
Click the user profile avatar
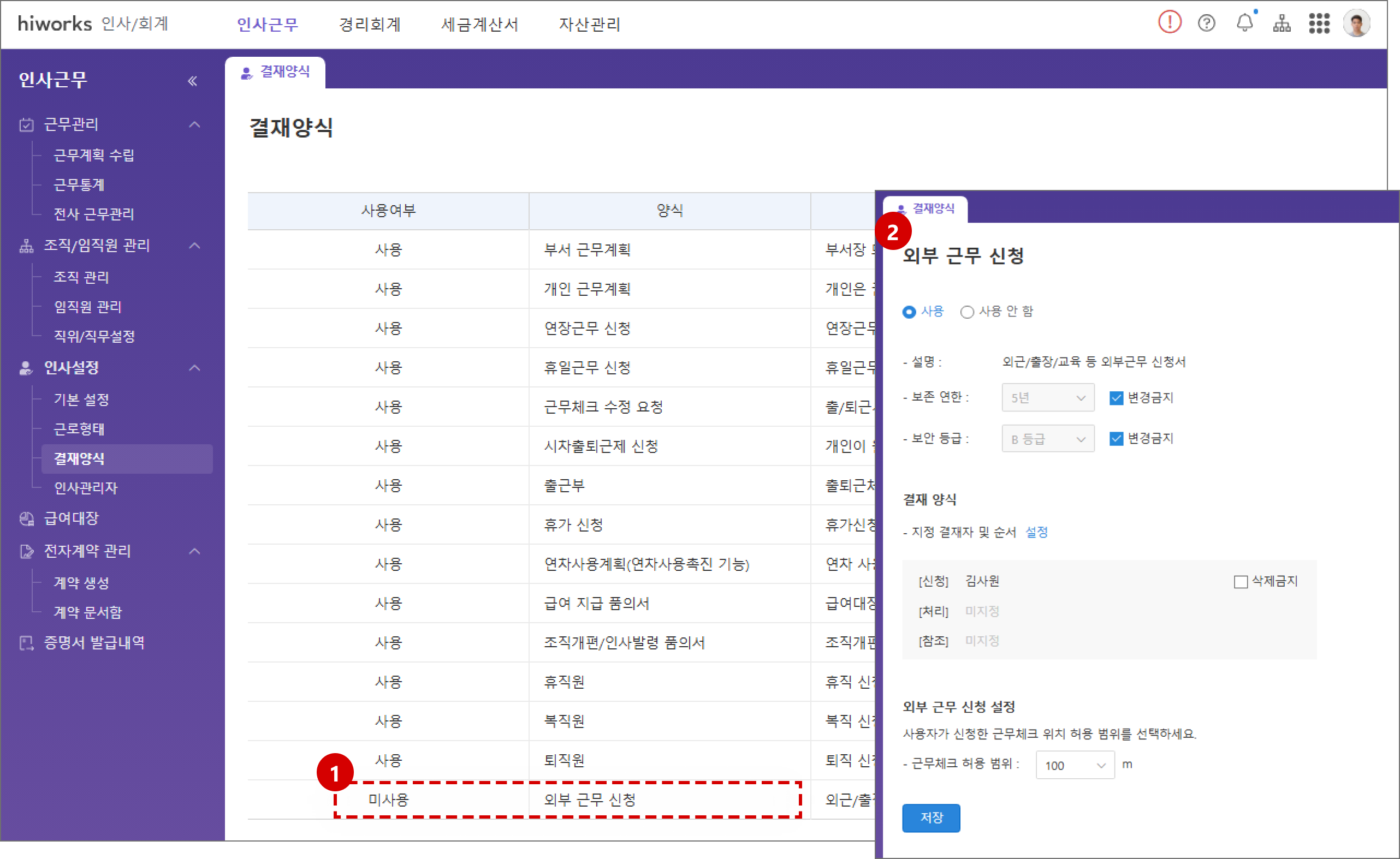pos(1356,23)
